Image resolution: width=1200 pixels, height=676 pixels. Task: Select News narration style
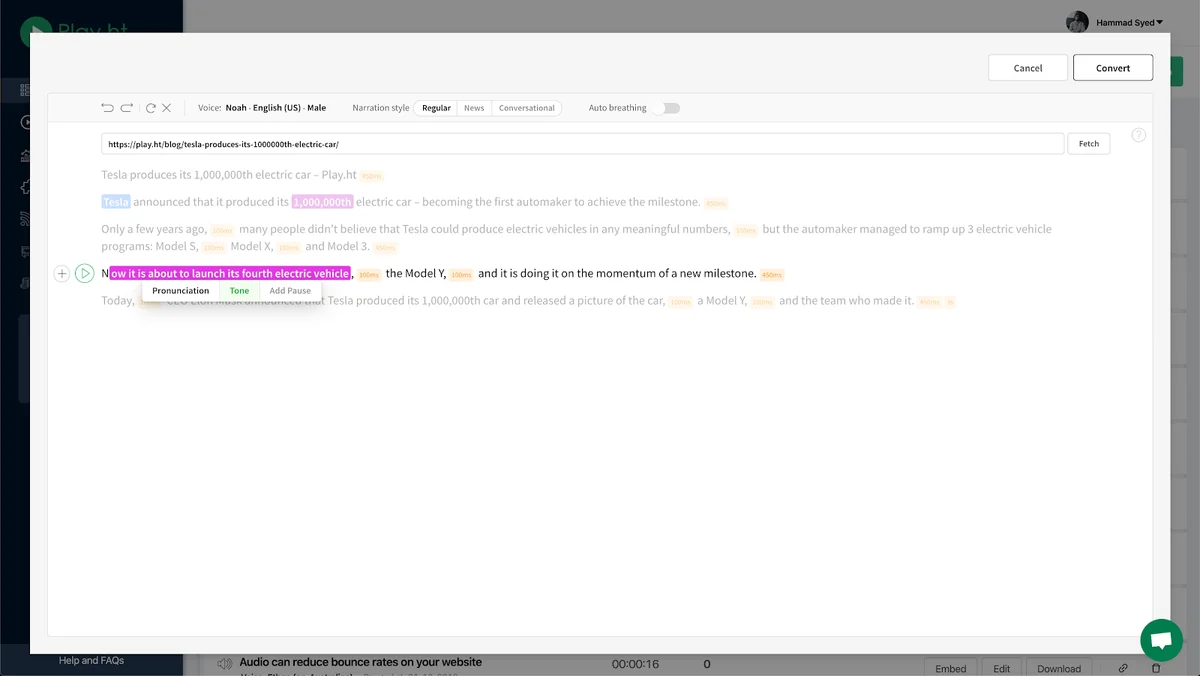coord(474,108)
